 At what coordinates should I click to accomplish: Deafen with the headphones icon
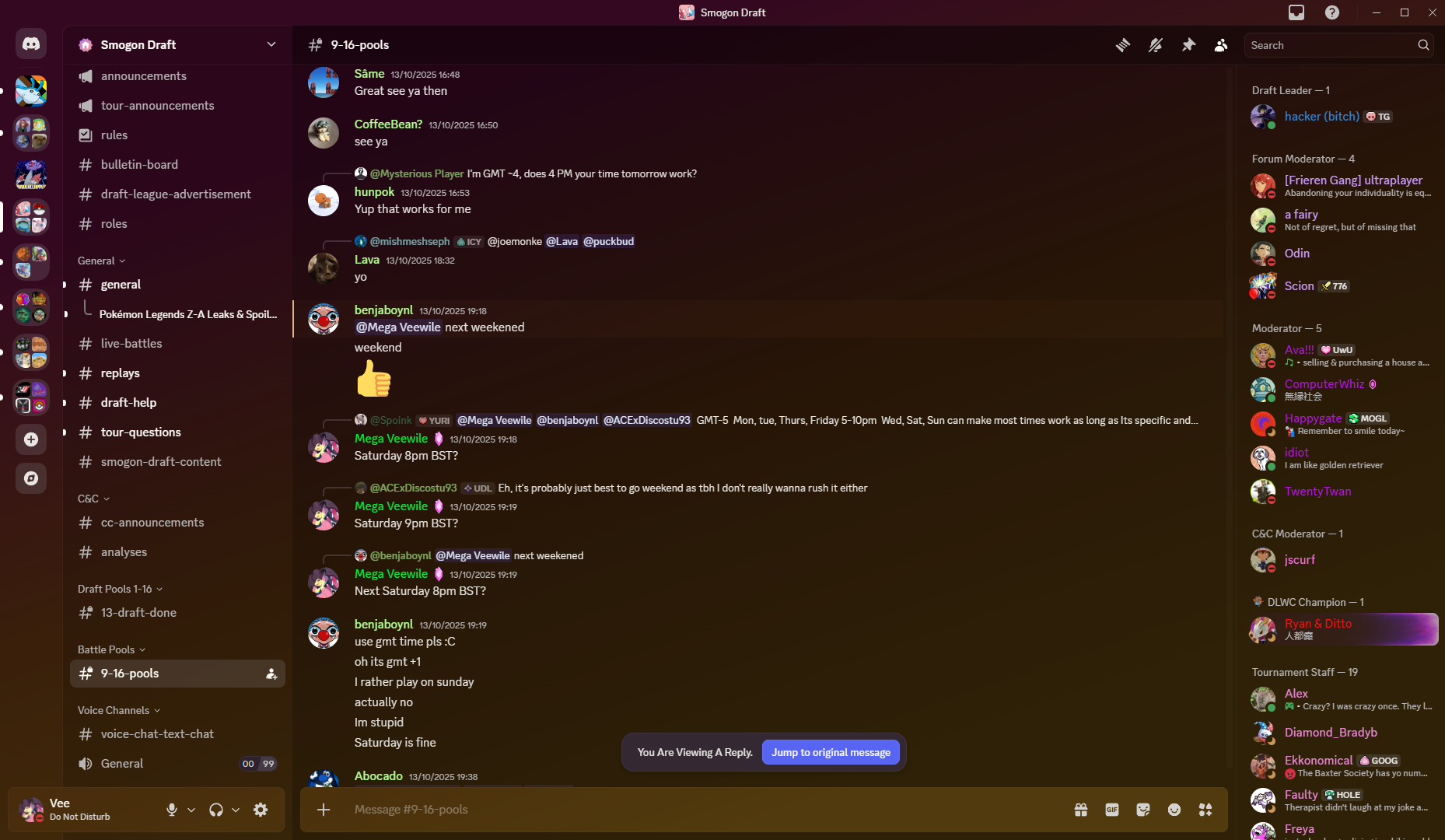(x=216, y=810)
